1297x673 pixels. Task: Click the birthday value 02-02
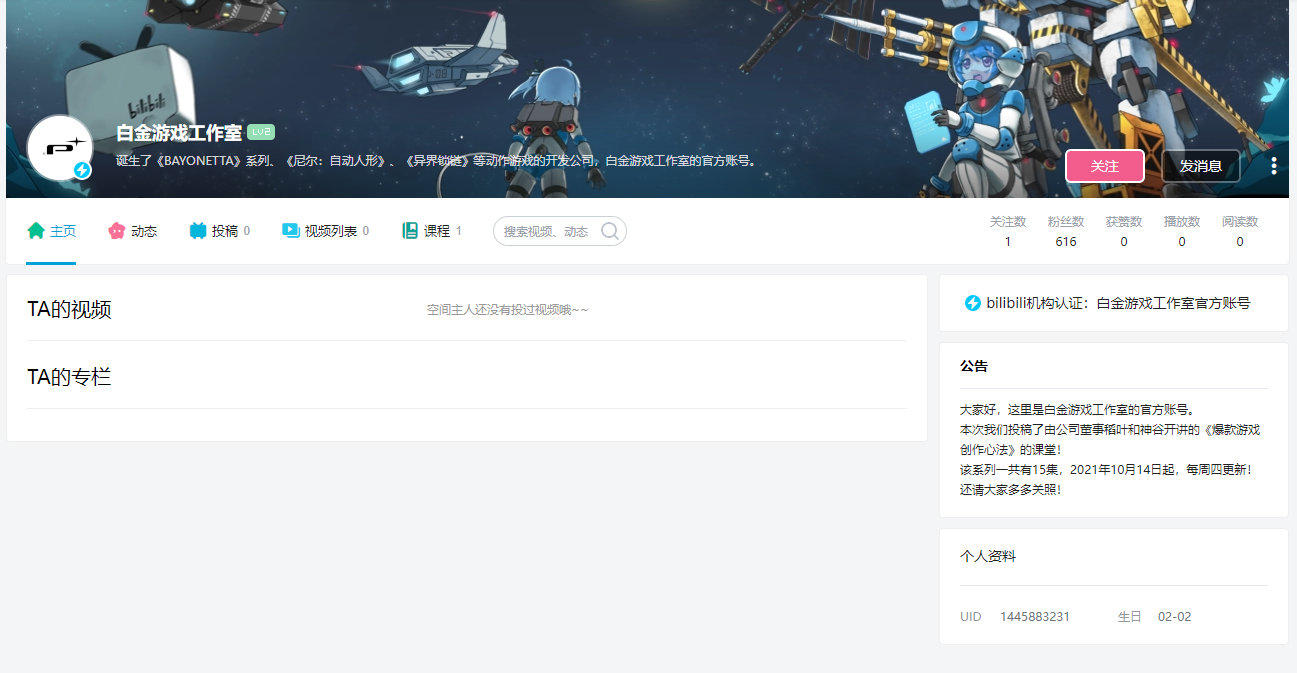coord(1175,617)
